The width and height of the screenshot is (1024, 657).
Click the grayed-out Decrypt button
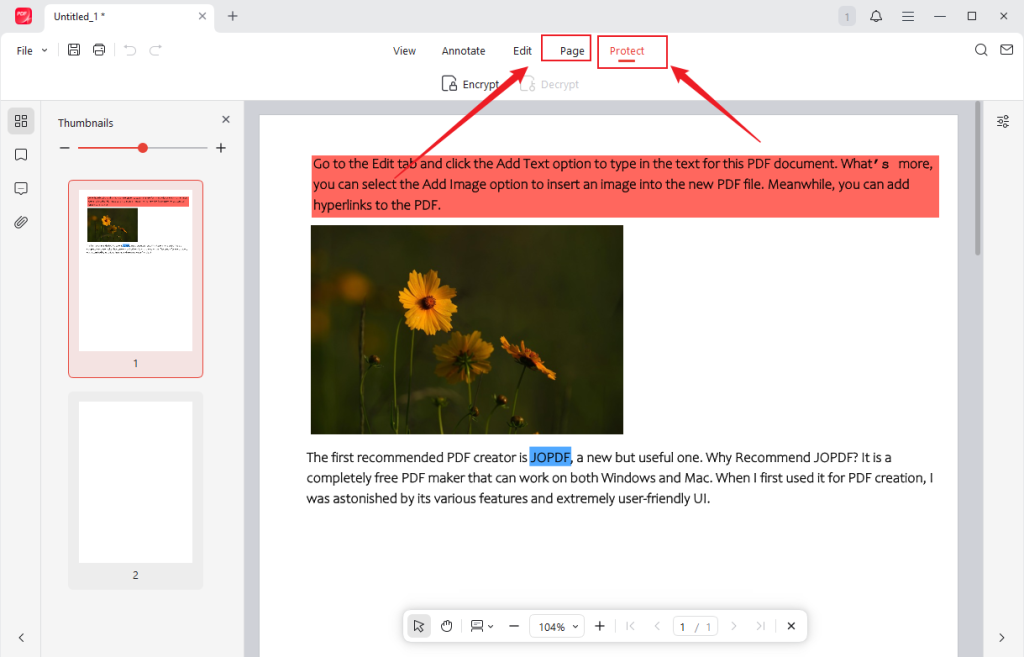click(x=549, y=83)
